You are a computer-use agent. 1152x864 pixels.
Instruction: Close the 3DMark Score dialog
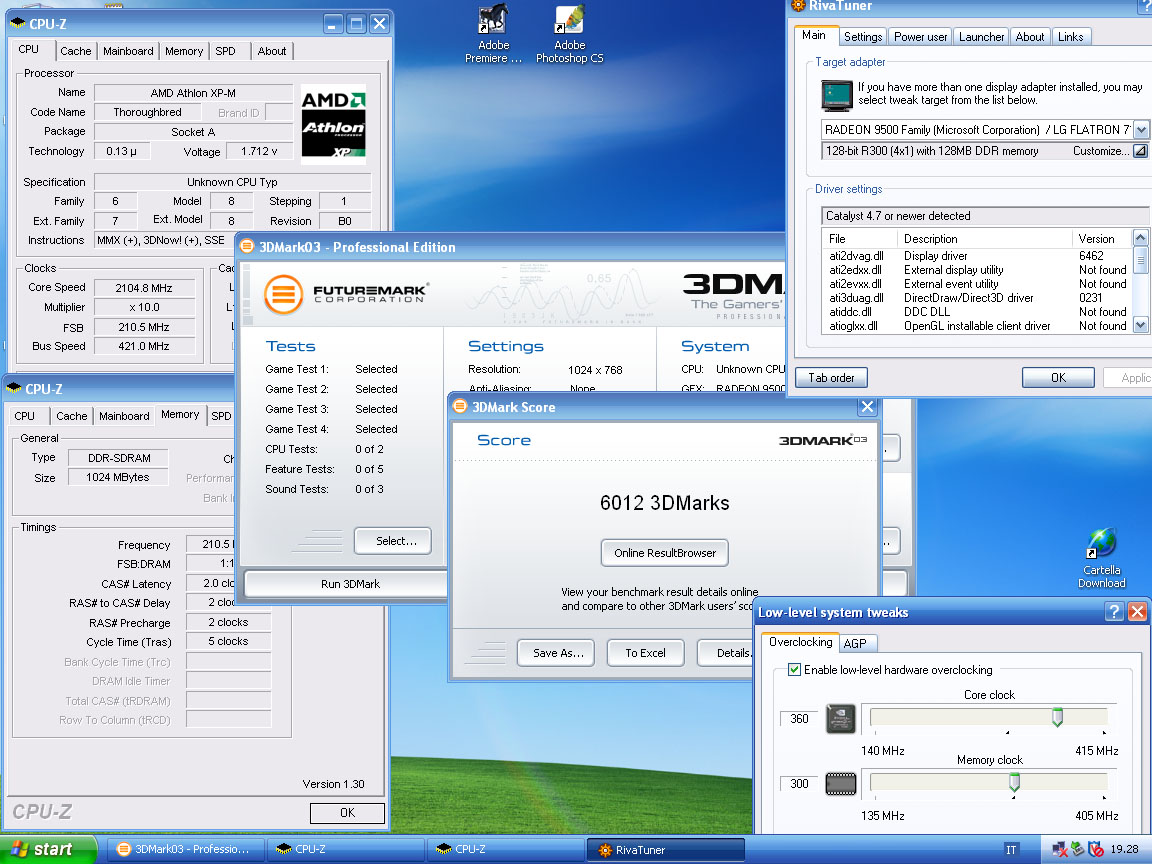(x=867, y=406)
